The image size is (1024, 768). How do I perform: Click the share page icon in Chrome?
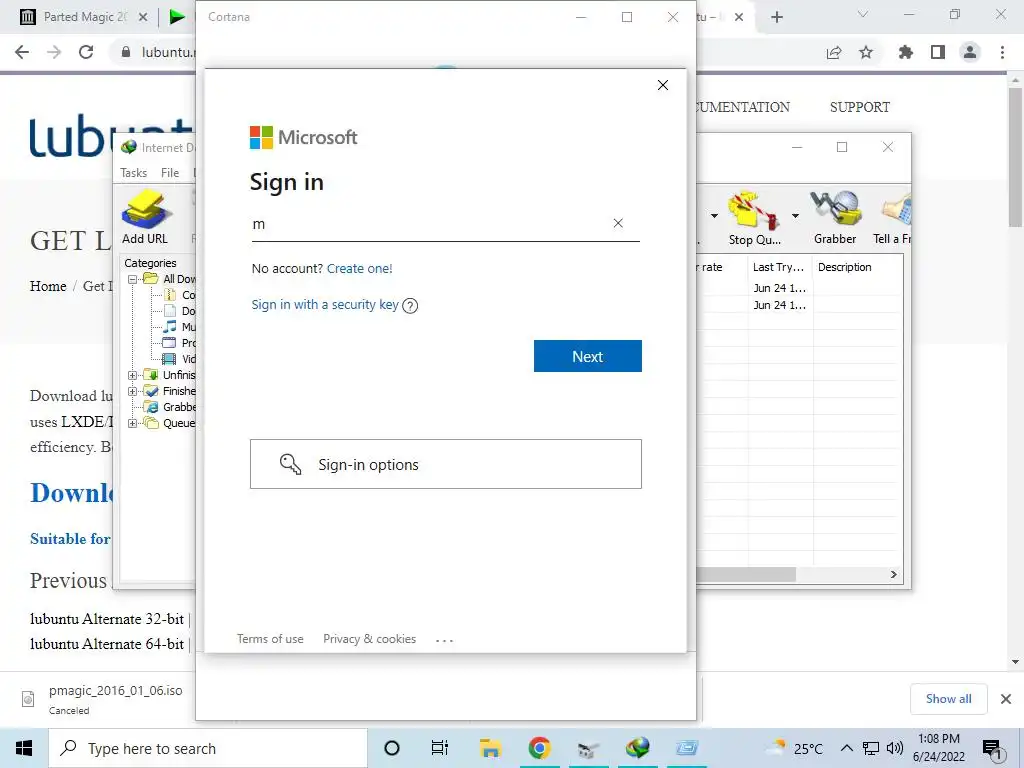pos(834,52)
